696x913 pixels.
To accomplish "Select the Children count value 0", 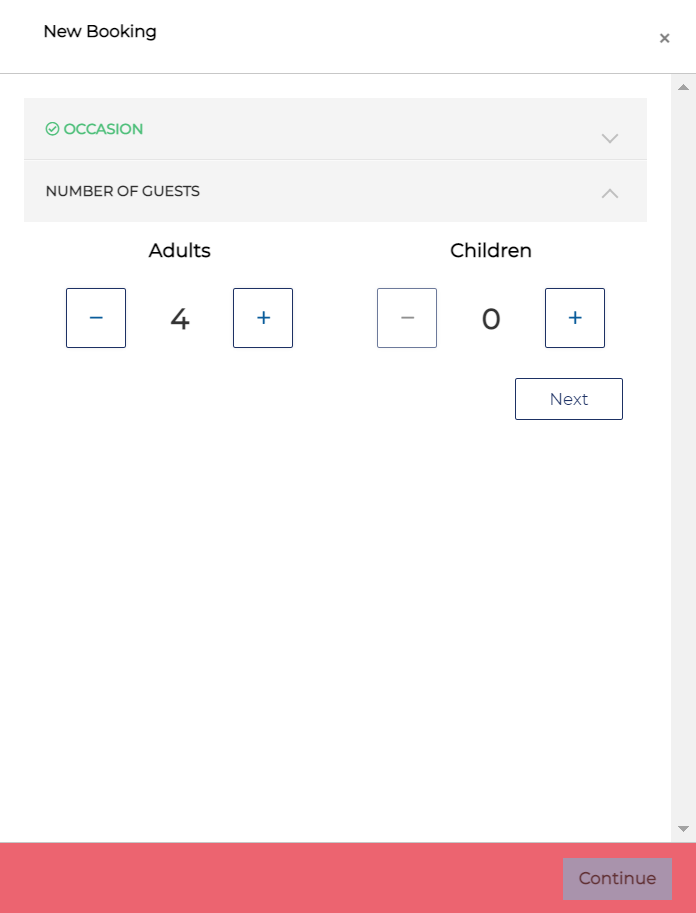I will pyautogui.click(x=491, y=319).
